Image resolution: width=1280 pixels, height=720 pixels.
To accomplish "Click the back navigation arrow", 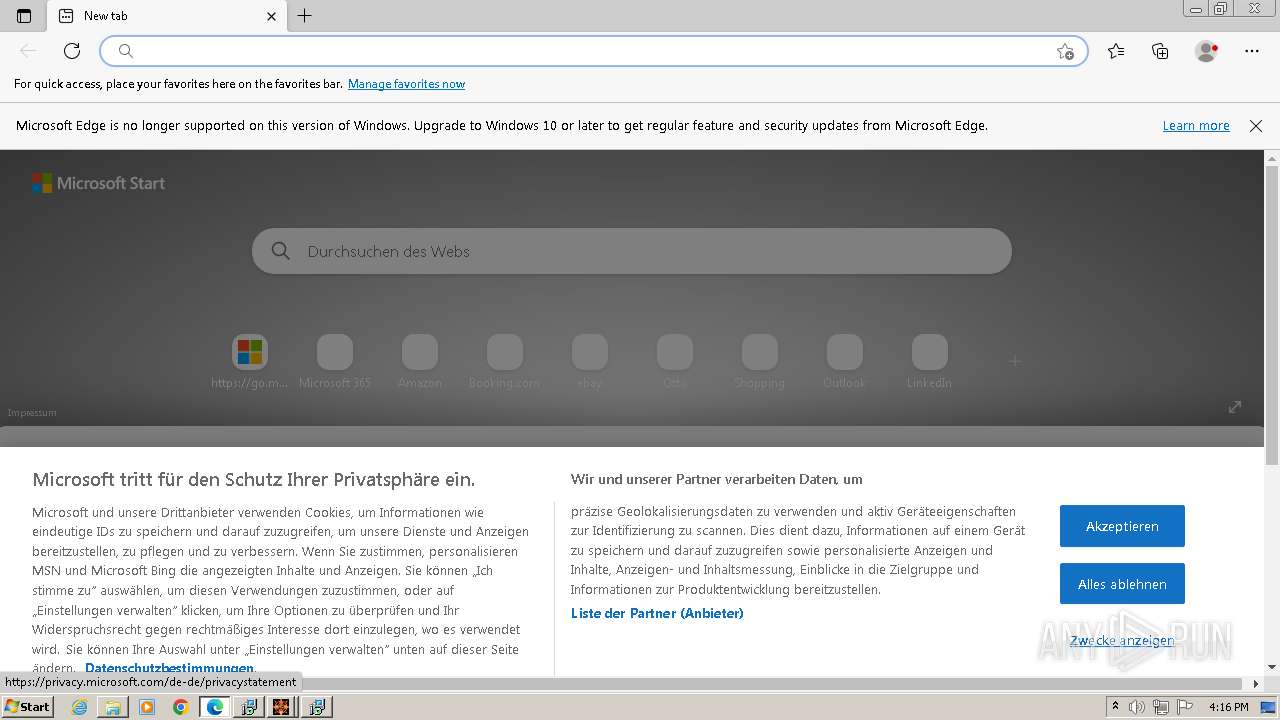I will coord(28,51).
